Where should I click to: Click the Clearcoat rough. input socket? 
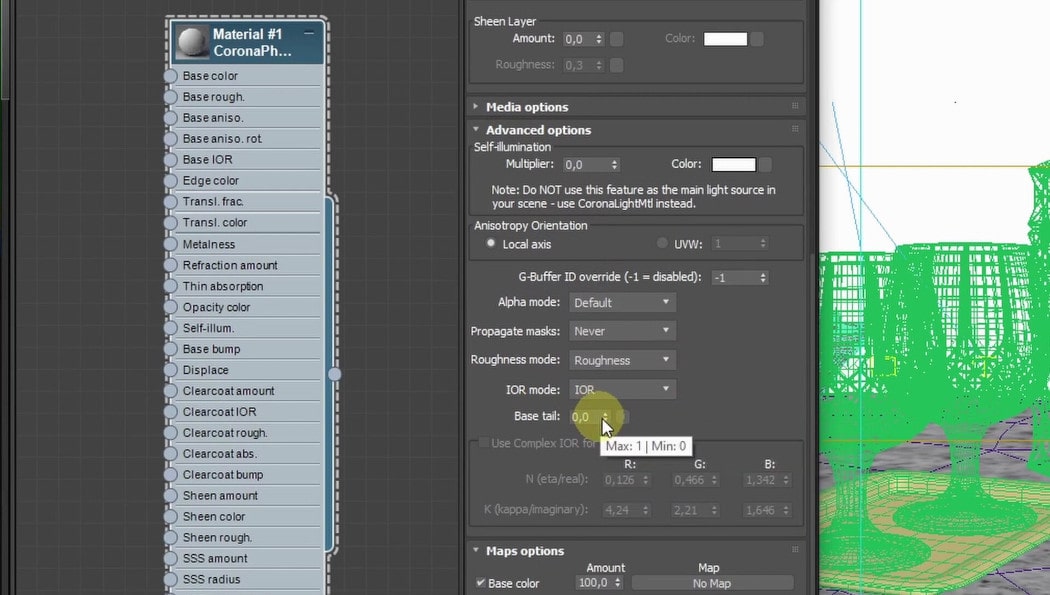click(170, 432)
